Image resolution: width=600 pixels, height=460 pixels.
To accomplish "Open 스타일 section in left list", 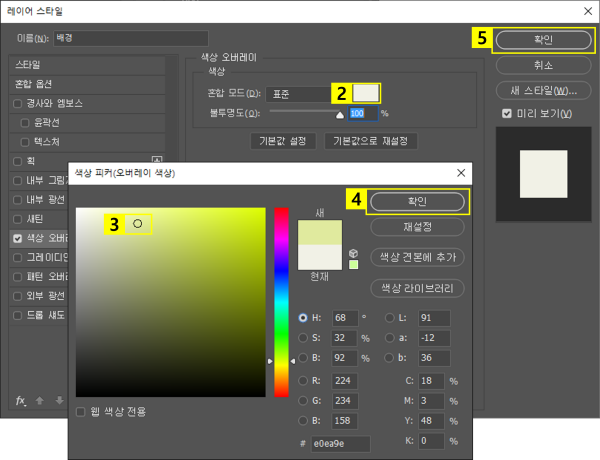I will 87,65.
